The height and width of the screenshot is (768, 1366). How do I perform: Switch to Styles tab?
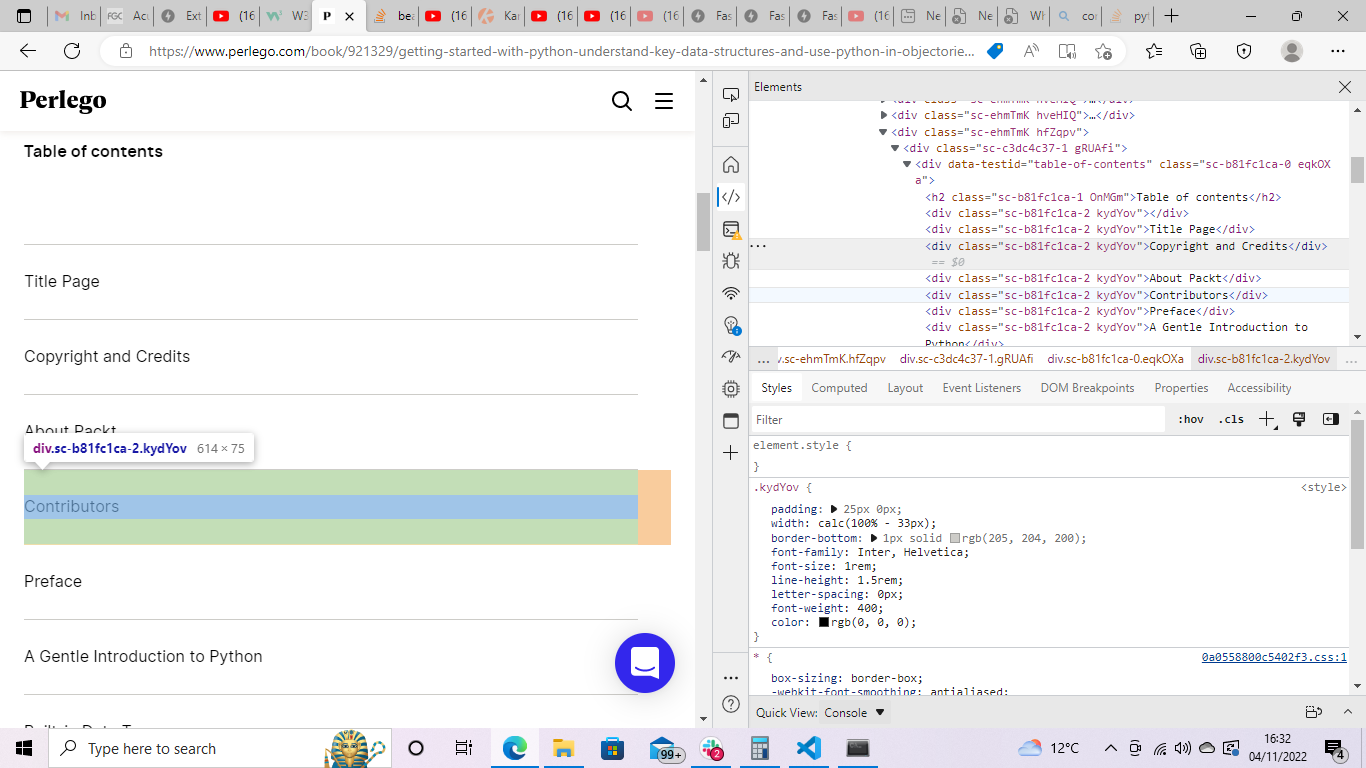(x=776, y=388)
